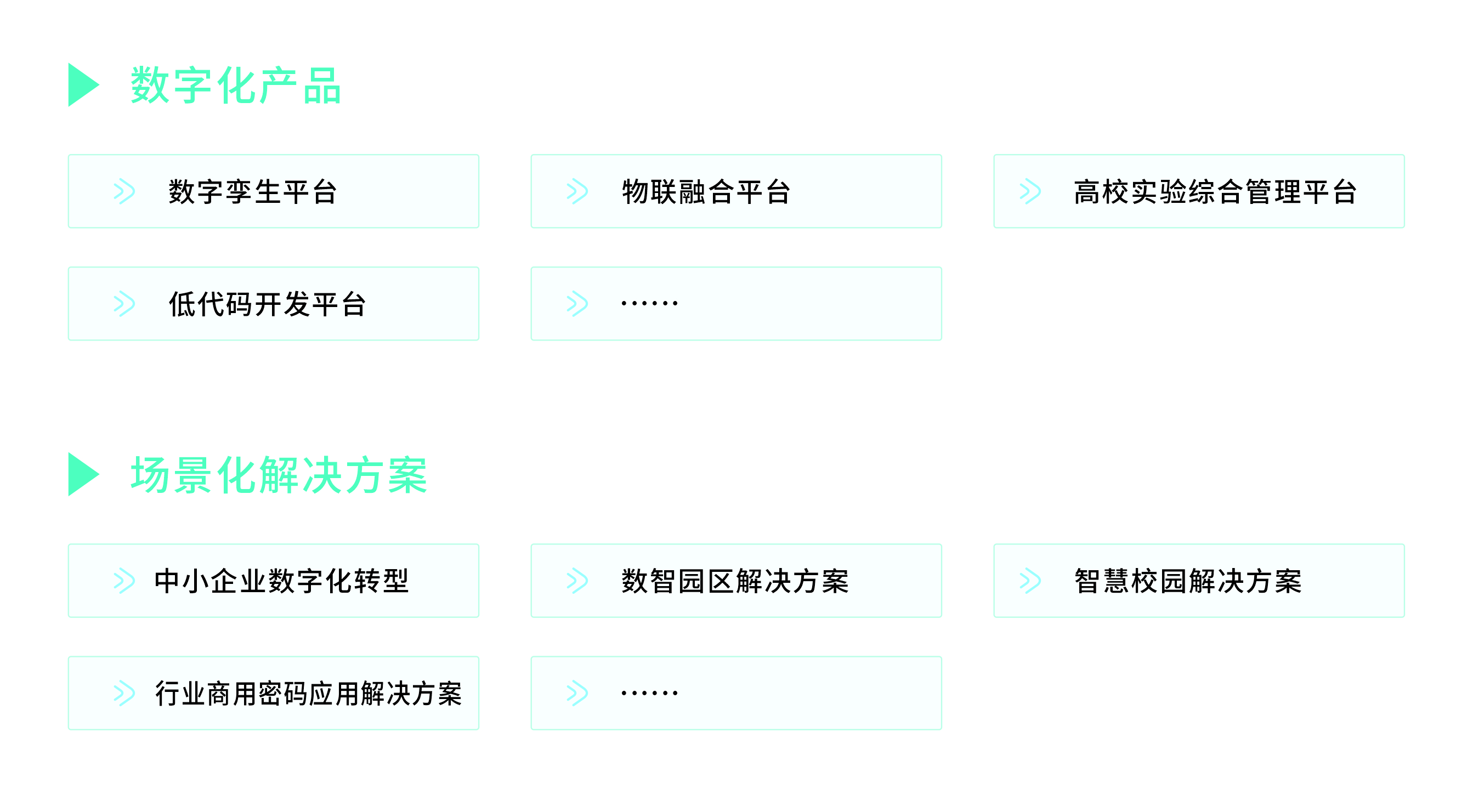This screenshot has width=1473, height=812.
Task: Click chevron icon next to 数智园区解决方案
Action: [576, 581]
